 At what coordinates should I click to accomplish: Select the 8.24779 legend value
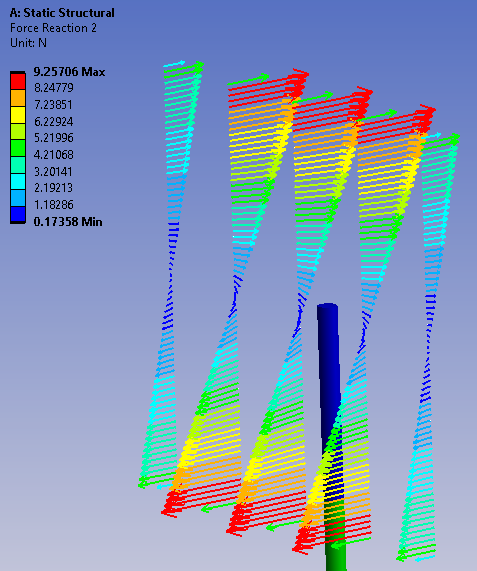coord(54,88)
